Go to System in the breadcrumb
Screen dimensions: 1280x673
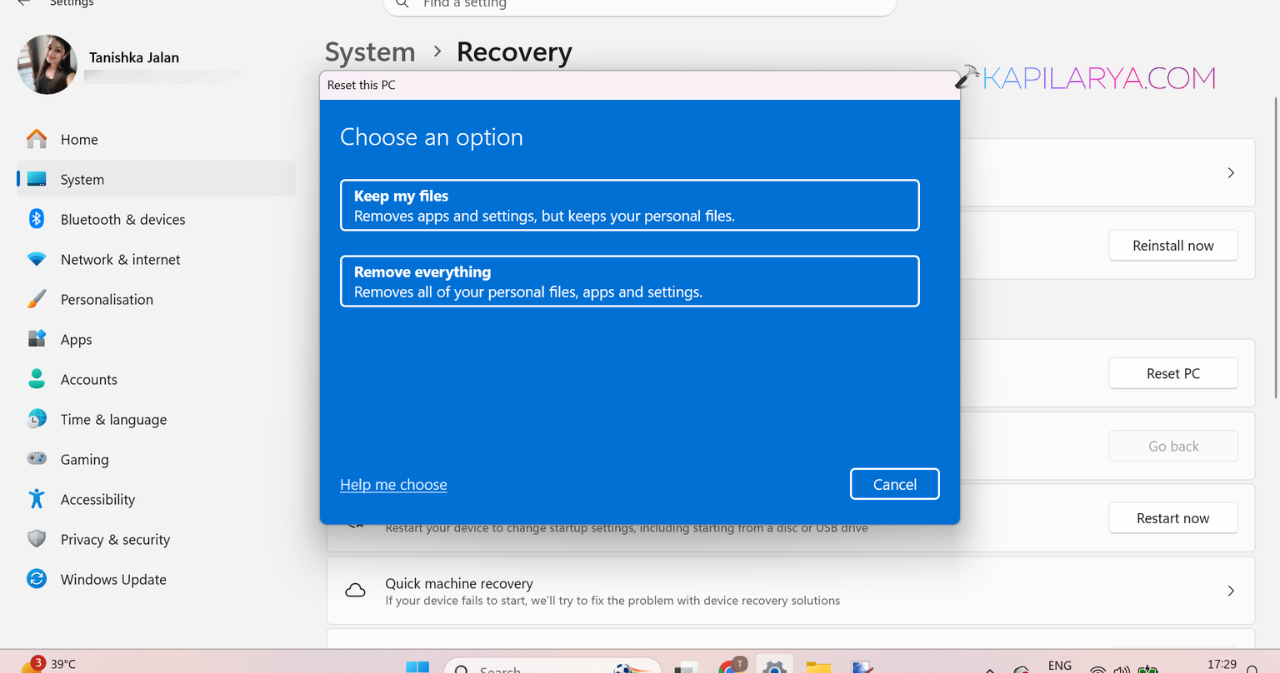tap(370, 52)
